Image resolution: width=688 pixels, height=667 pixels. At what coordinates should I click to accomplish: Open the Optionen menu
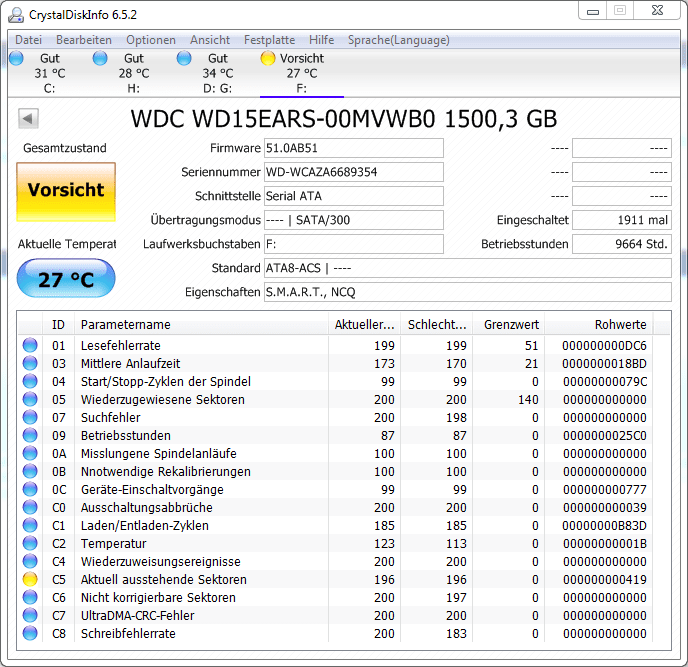pos(151,40)
